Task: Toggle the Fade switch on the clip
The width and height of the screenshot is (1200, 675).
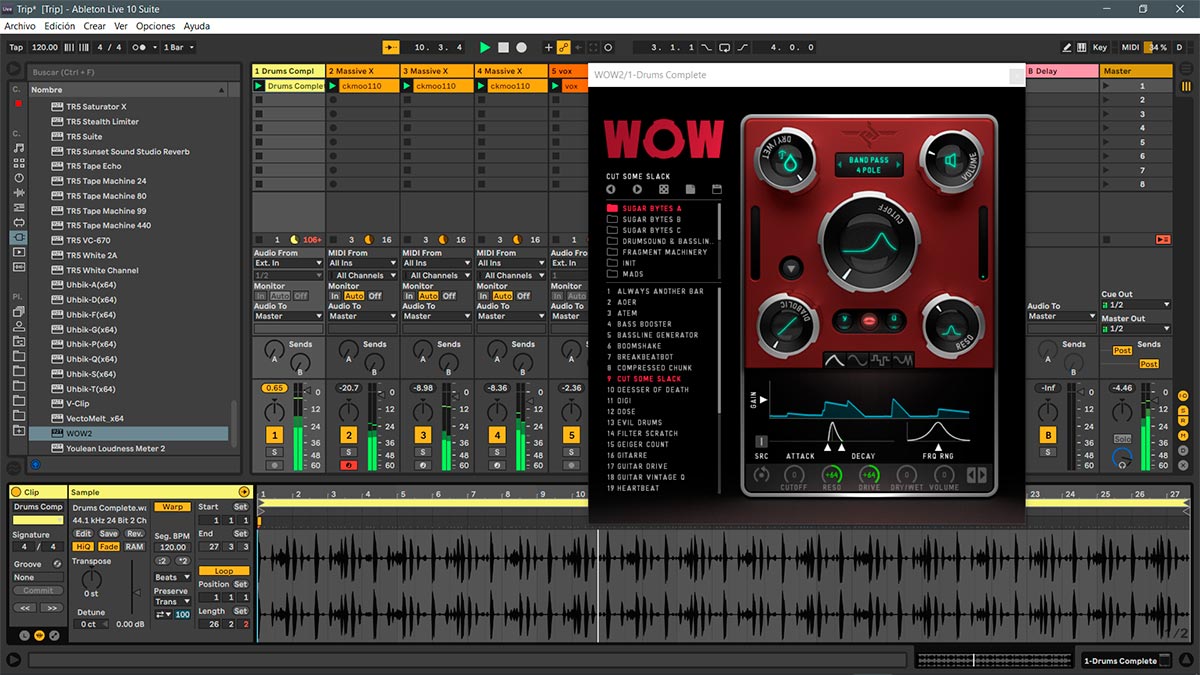Action: (108, 547)
